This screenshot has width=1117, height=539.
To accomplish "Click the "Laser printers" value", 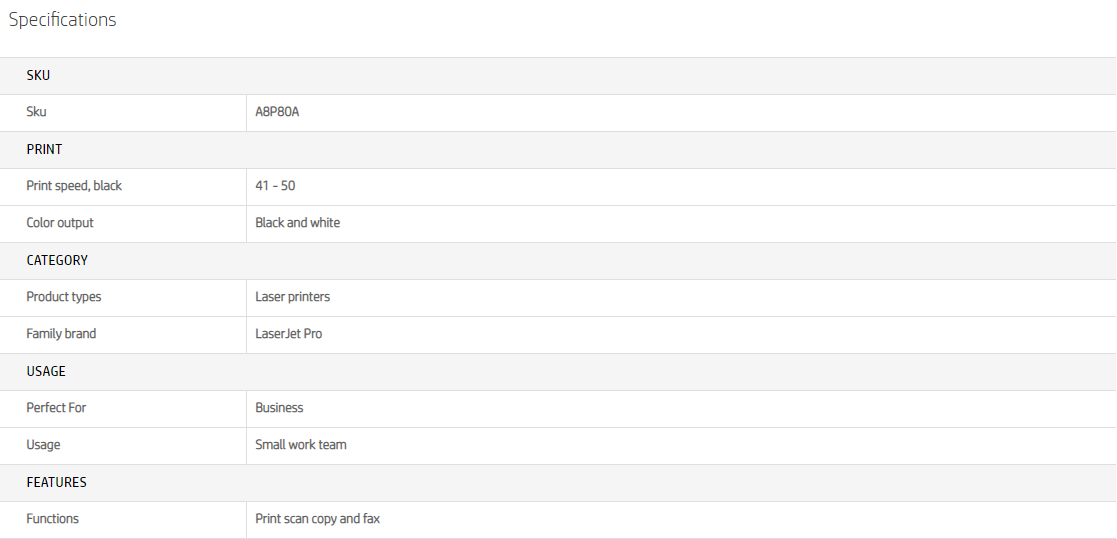I will click(x=292, y=297).
